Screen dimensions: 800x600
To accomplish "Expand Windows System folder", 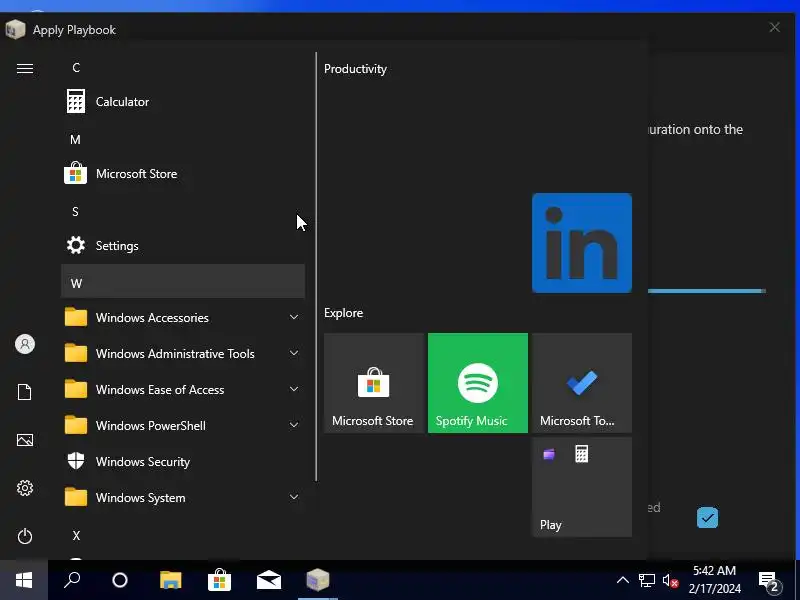I will tap(183, 497).
